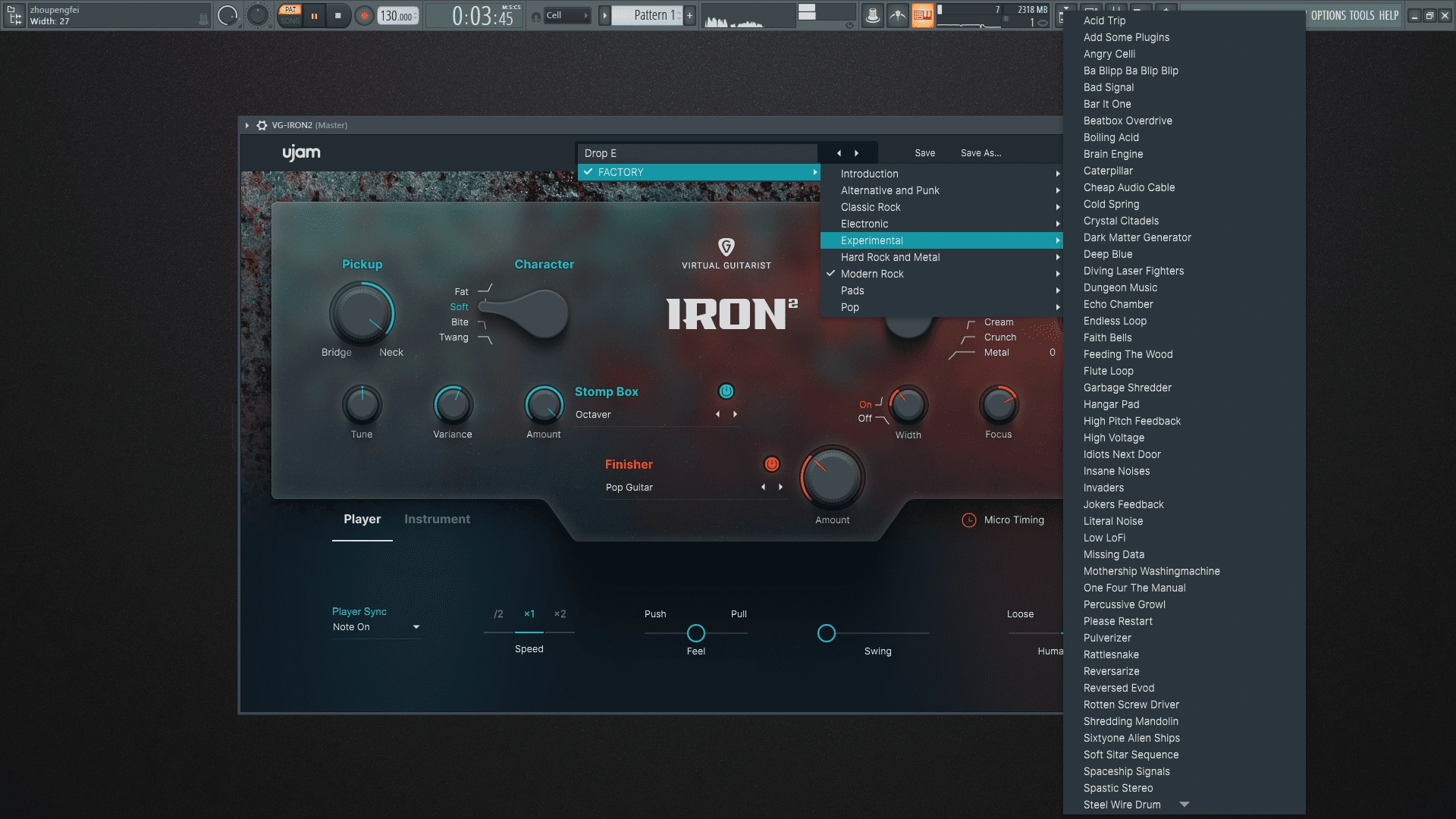
Task: Adjust the master pitch knob
Action: pos(258,15)
